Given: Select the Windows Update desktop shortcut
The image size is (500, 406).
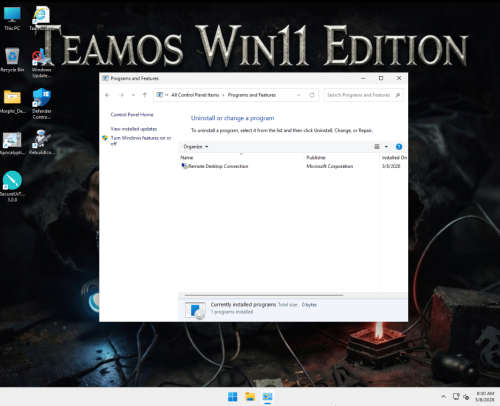Looking at the screenshot, I should (41, 63).
